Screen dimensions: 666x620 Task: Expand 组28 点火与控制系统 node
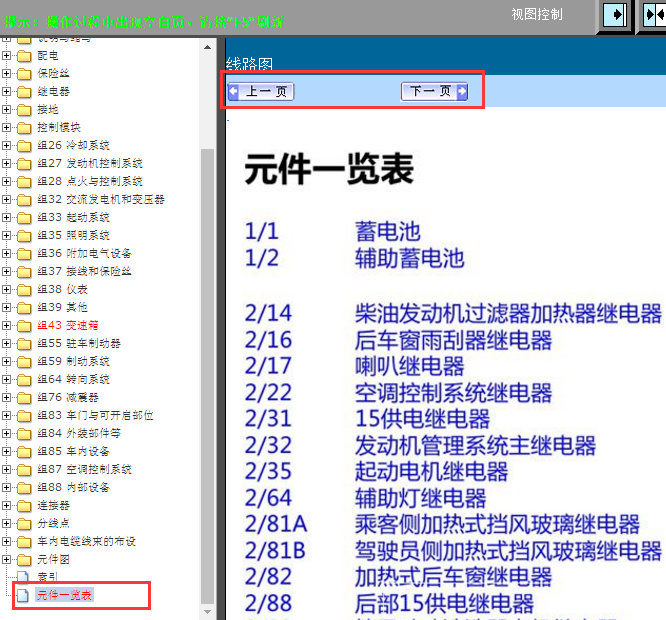pos(6,181)
